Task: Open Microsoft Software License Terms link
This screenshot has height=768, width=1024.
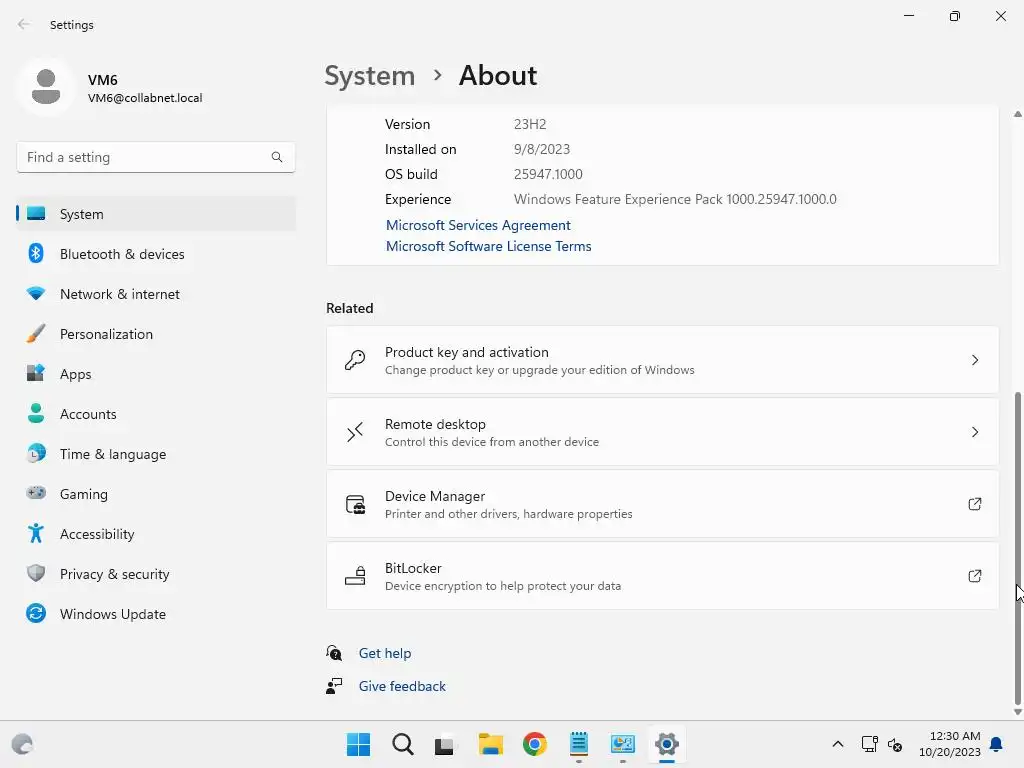Action: (488, 246)
